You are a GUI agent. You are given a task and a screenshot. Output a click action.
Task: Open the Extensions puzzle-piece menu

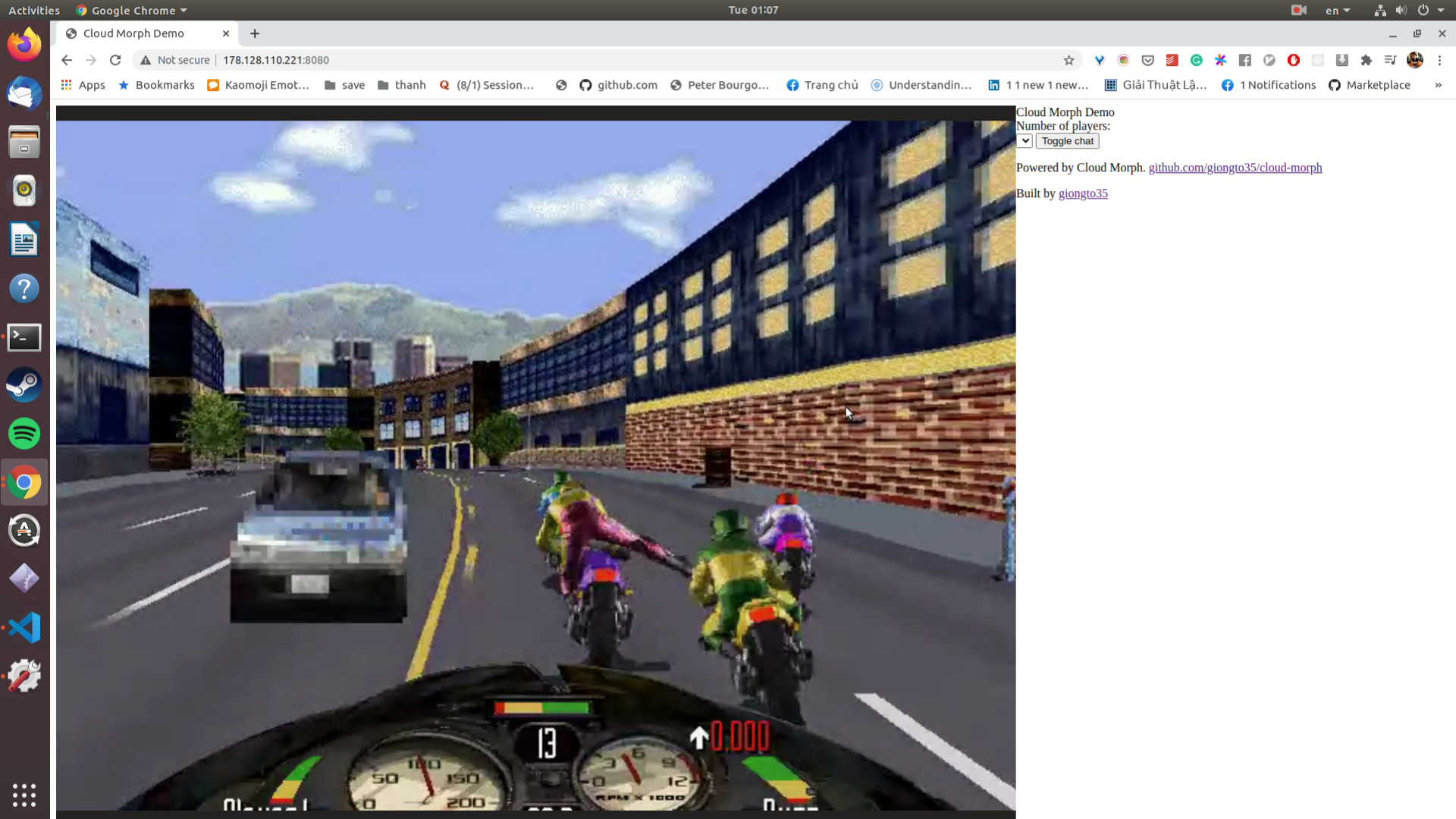[1366, 60]
